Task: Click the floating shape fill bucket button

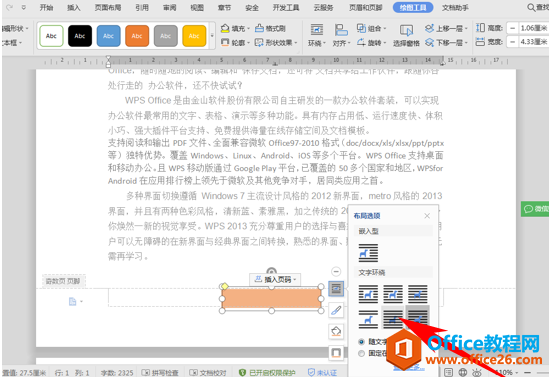Action: (336, 331)
